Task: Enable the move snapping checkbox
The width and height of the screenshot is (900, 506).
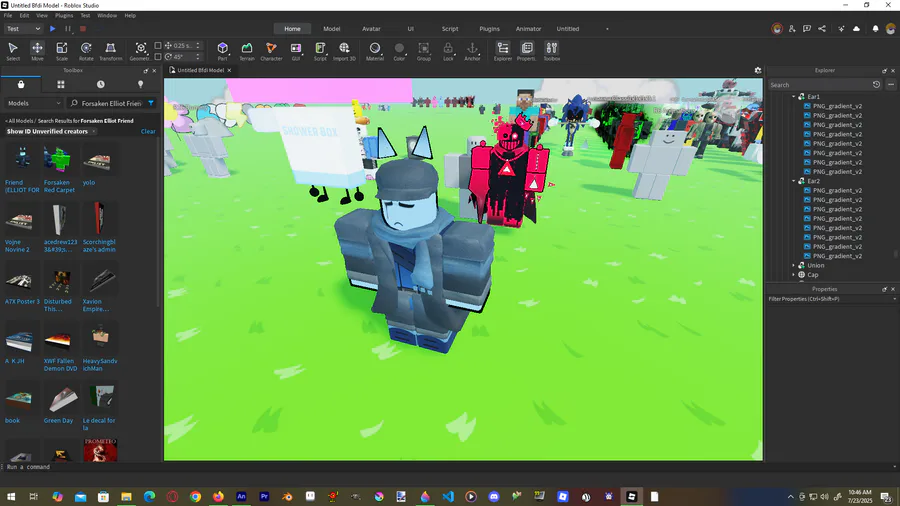Action: point(158,45)
